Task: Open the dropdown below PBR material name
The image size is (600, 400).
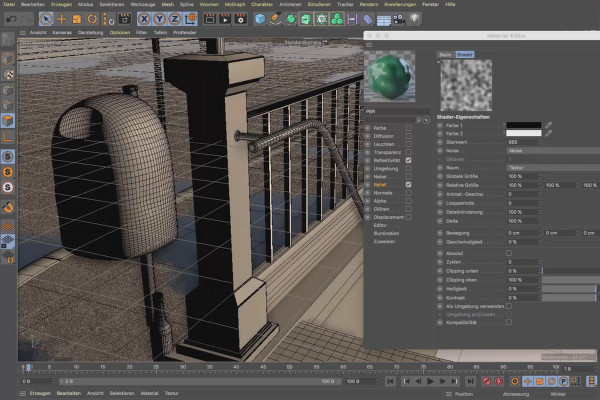Action: 419,120
